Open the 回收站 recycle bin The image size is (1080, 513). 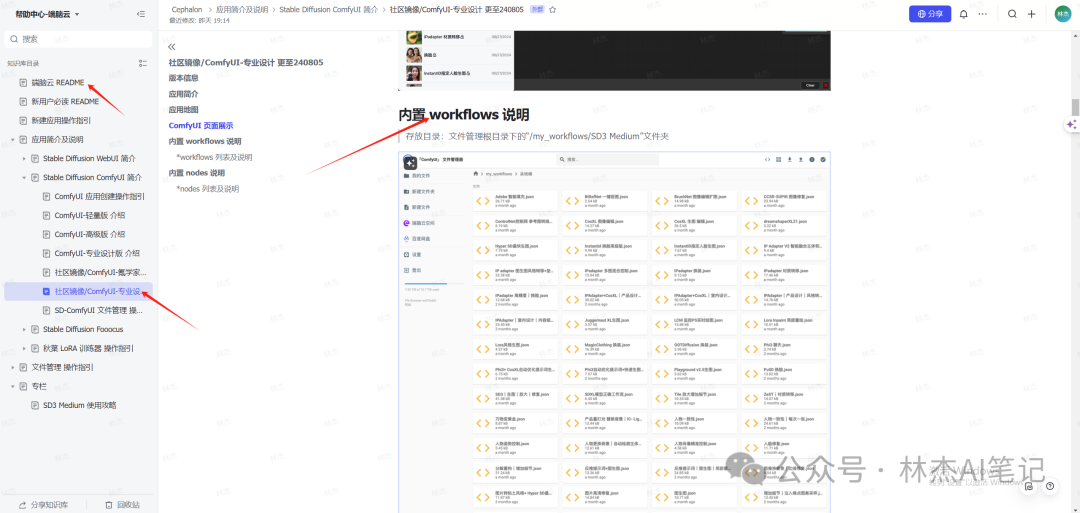coord(122,505)
